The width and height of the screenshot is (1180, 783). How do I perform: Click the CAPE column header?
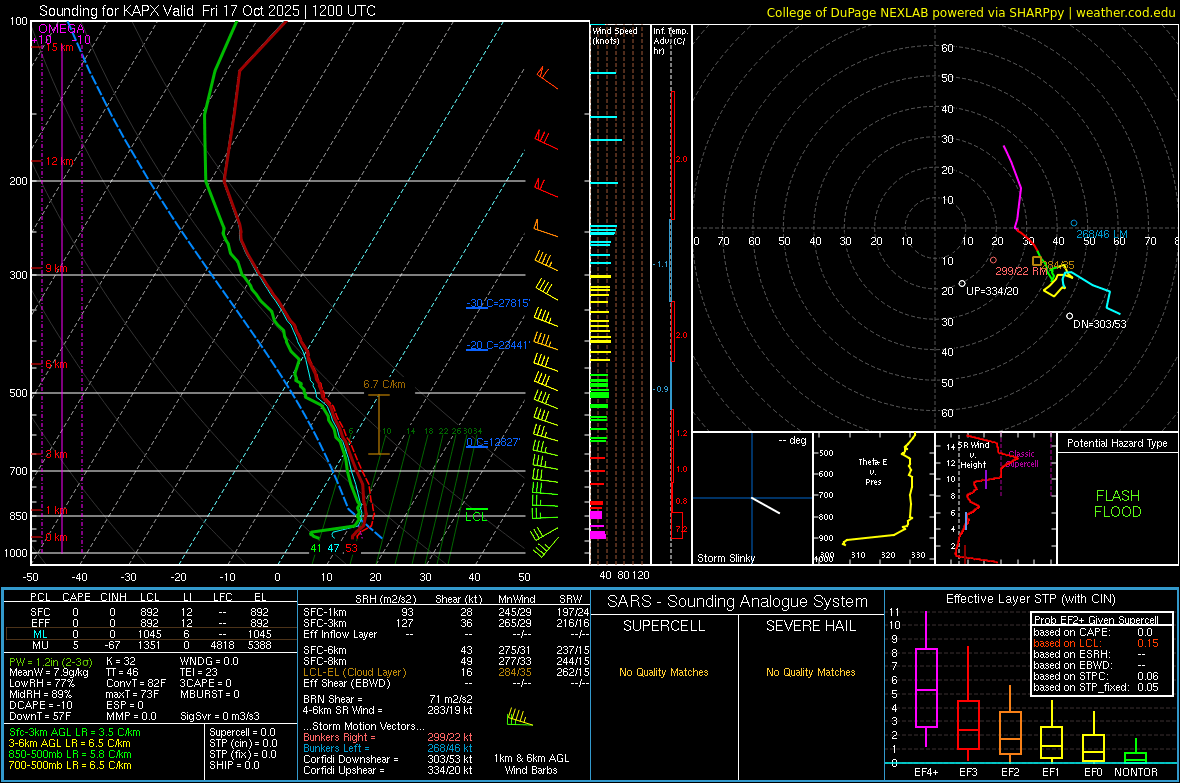click(76, 597)
